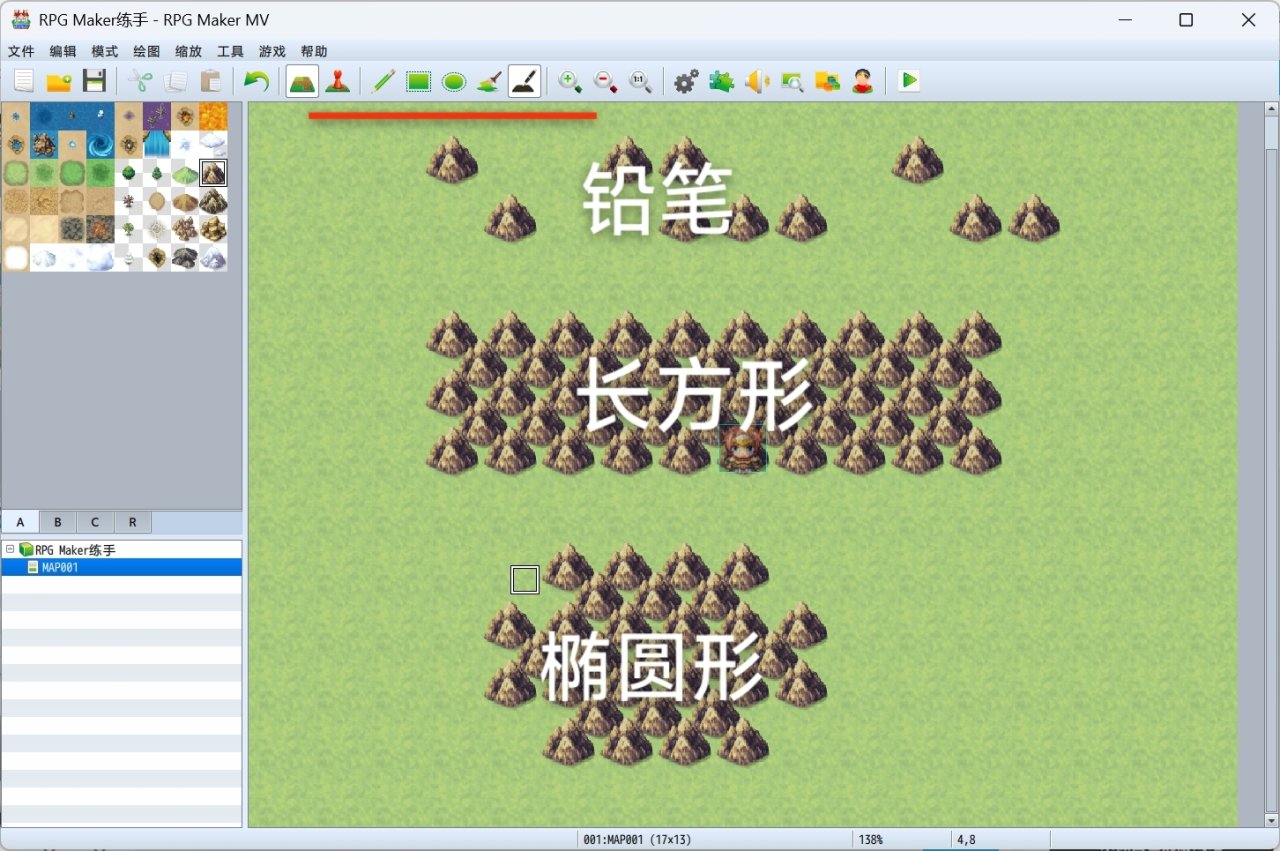
Task: Open the 绘图 menu
Action: pos(146,51)
